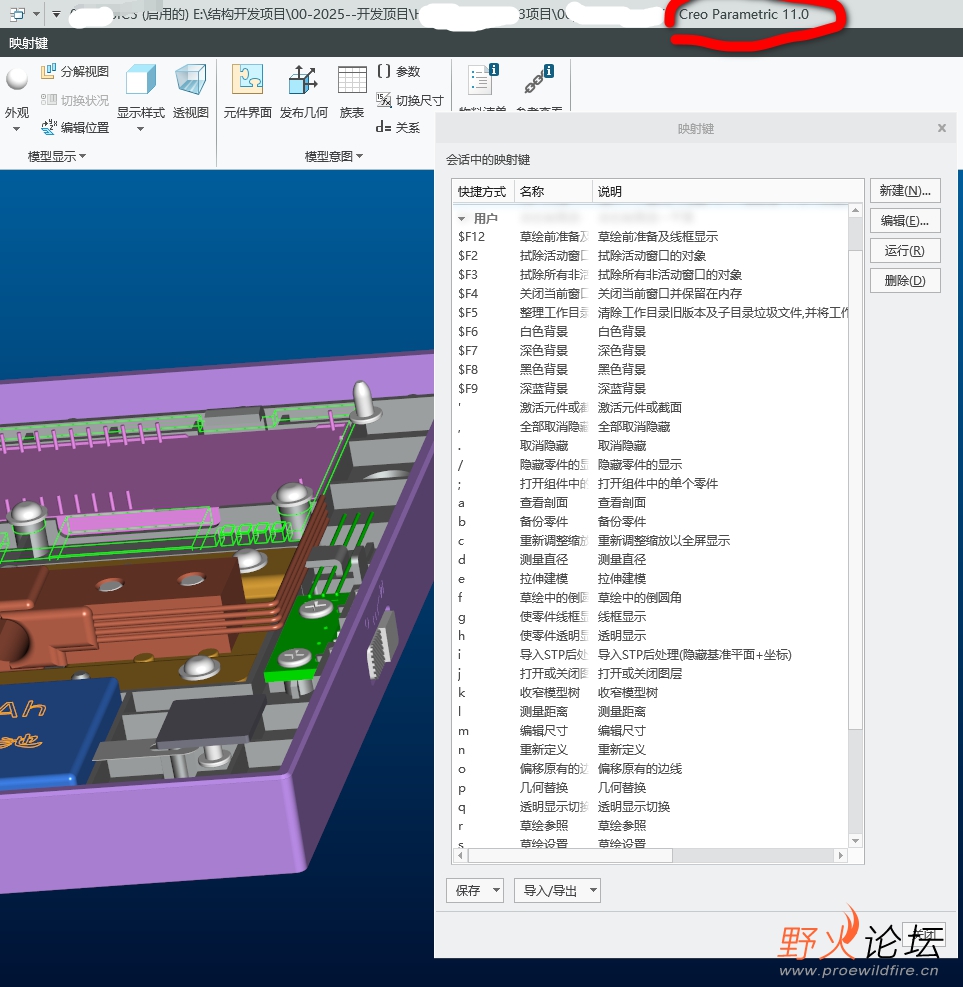Select the $F9 深蓝背景 mapkey row
Screen dimensions: 963x987
[650, 388]
